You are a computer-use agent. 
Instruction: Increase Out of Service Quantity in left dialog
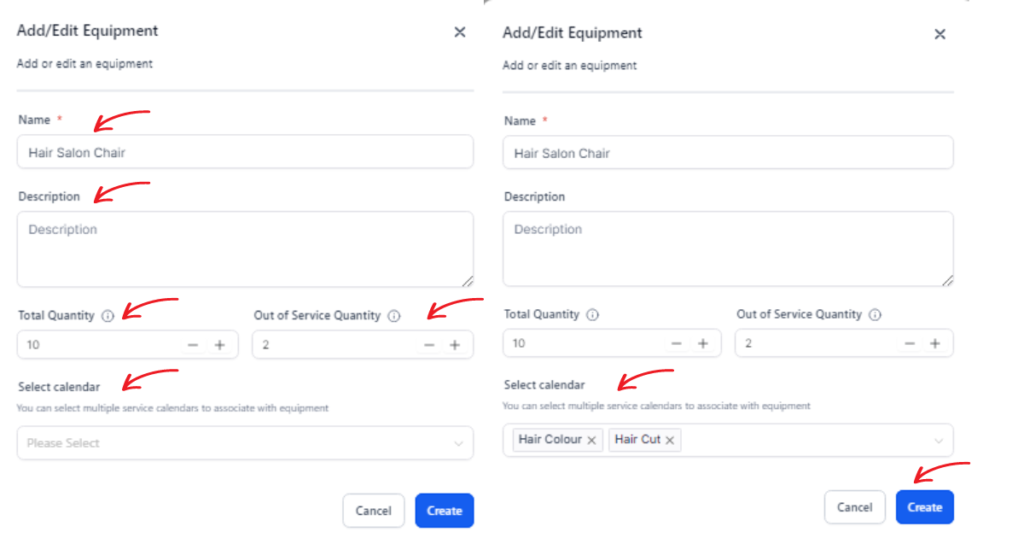click(455, 345)
